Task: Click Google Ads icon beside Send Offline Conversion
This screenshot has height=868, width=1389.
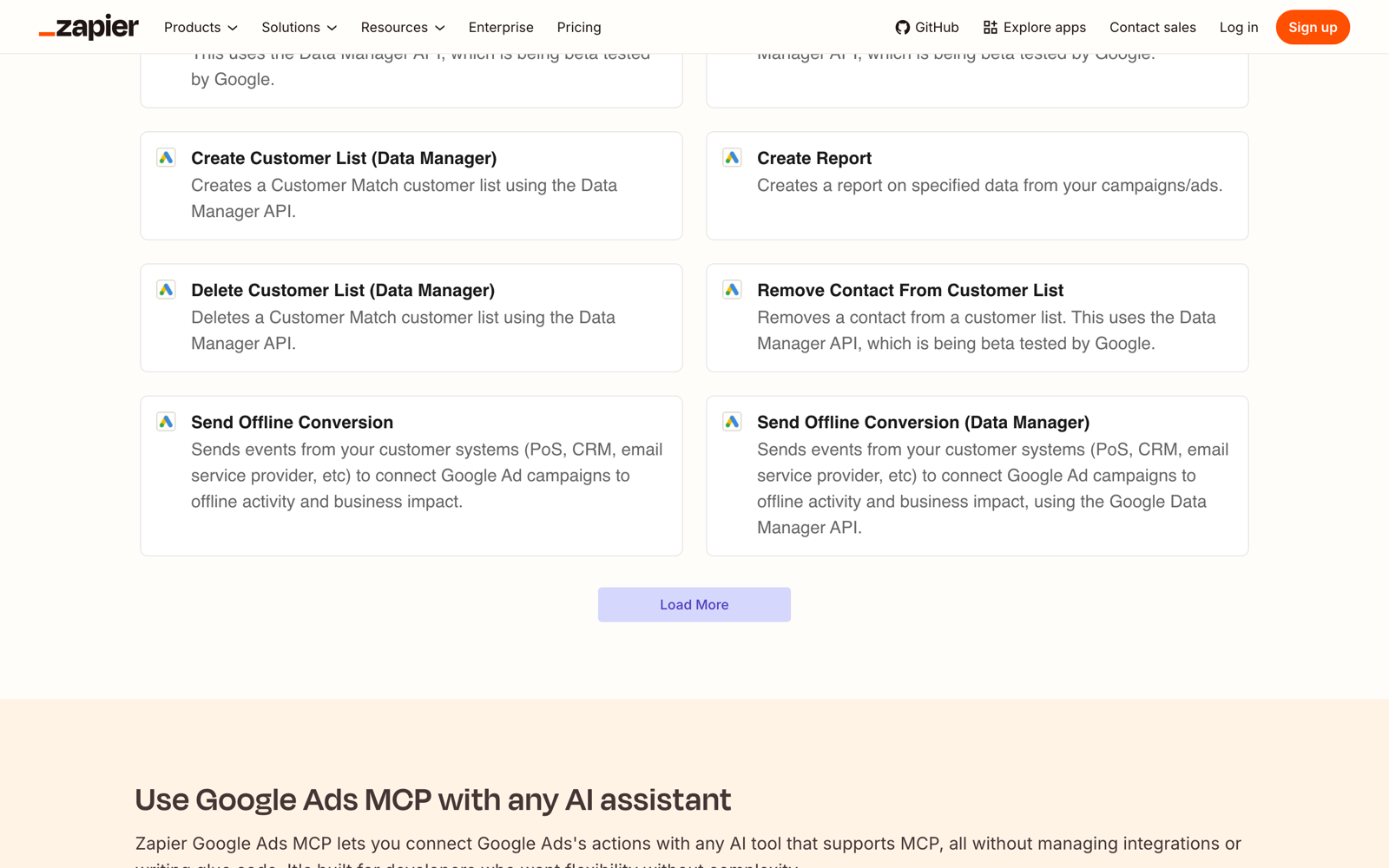Action: click(x=166, y=421)
